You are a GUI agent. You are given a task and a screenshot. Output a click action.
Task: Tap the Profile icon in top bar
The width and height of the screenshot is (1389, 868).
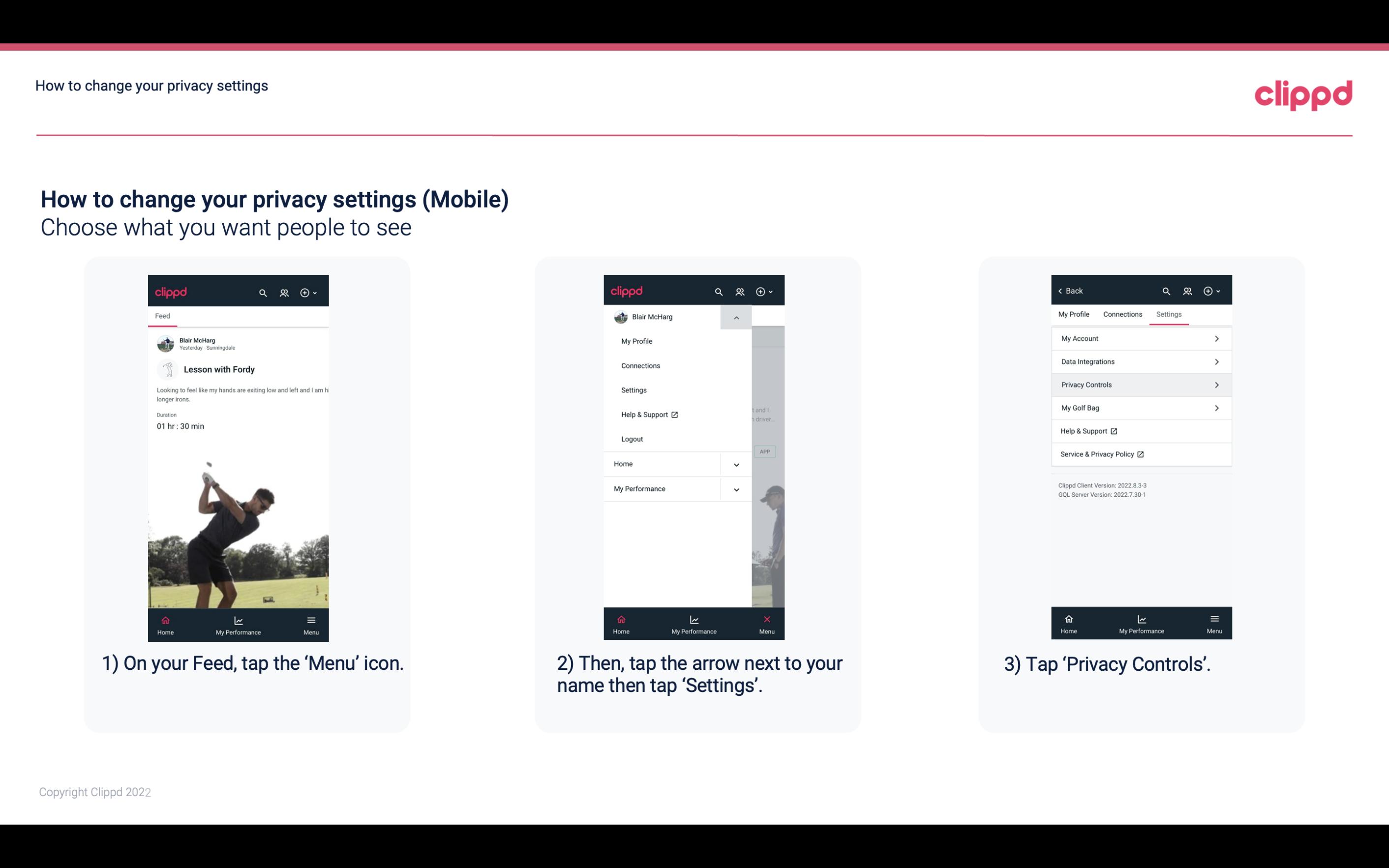285,292
